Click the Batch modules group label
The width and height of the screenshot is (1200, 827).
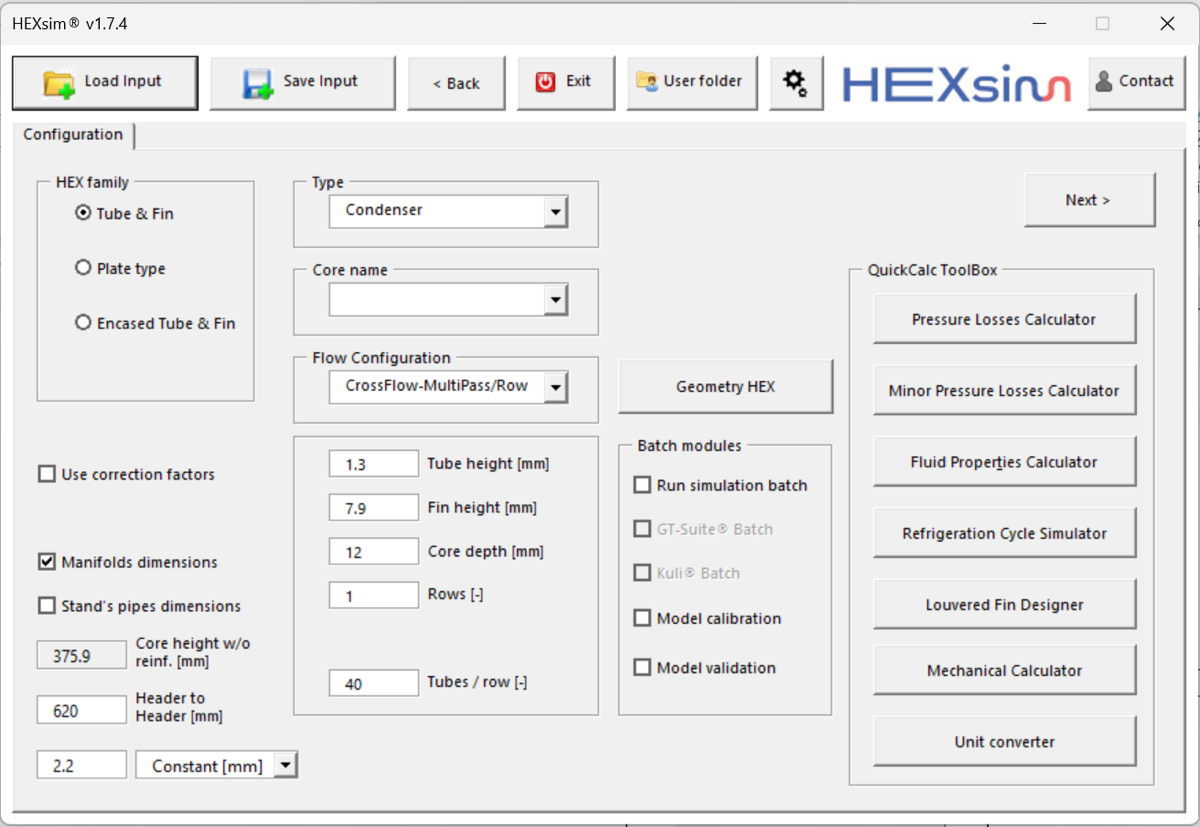pos(689,445)
